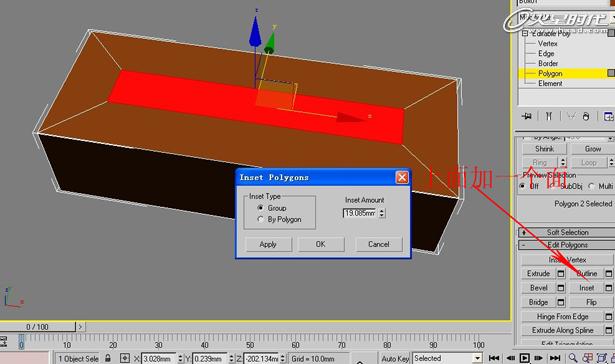Click the Y coordinate field
Screen dimensions: 615x364
click(x=210, y=359)
